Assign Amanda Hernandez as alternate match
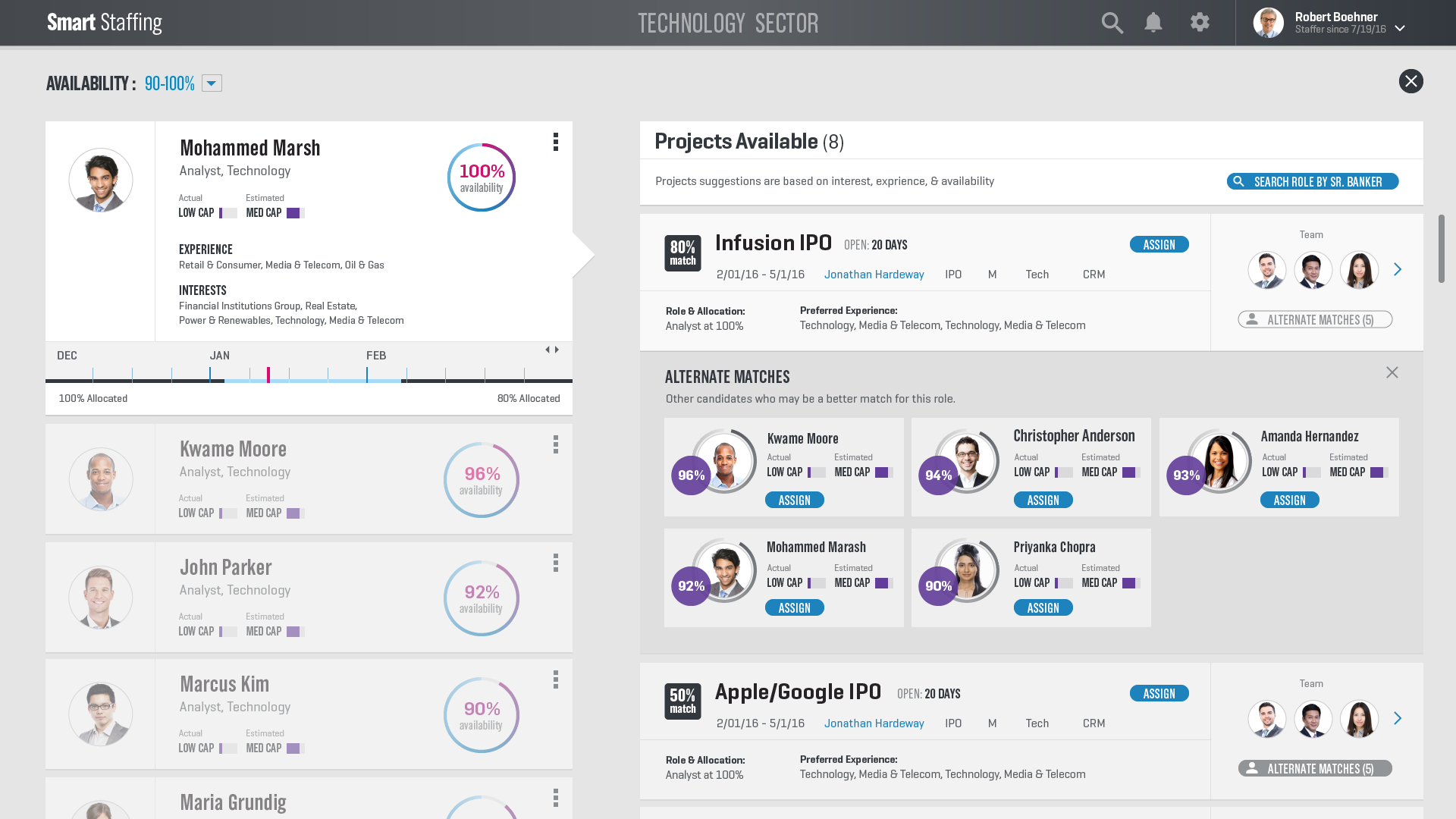The image size is (1456, 819). pyautogui.click(x=1289, y=500)
